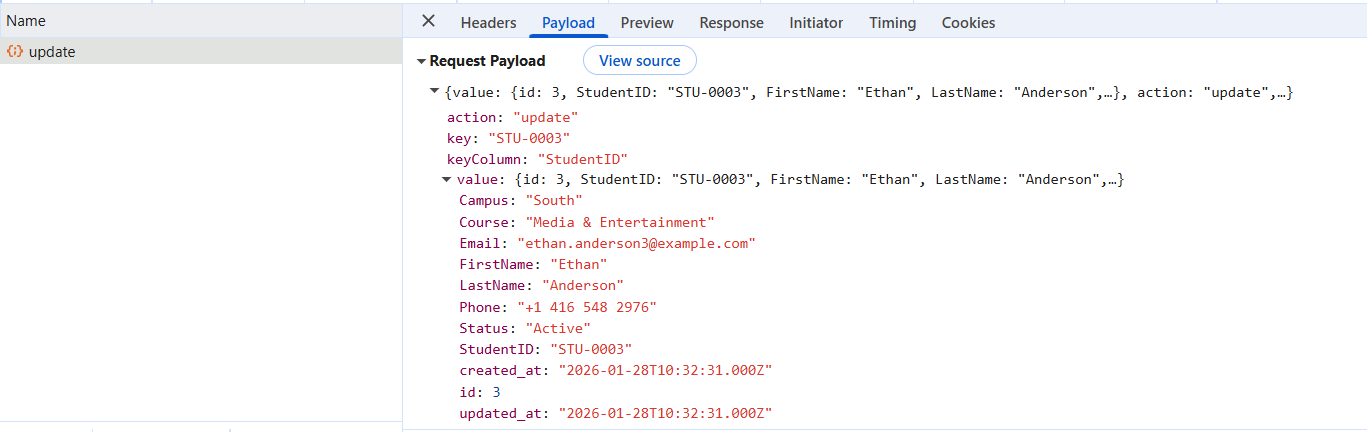The width and height of the screenshot is (1367, 432).
Task: Click the Phone value +1 416 548 2976
Action: pyautogui.click(x=587, y=307)
